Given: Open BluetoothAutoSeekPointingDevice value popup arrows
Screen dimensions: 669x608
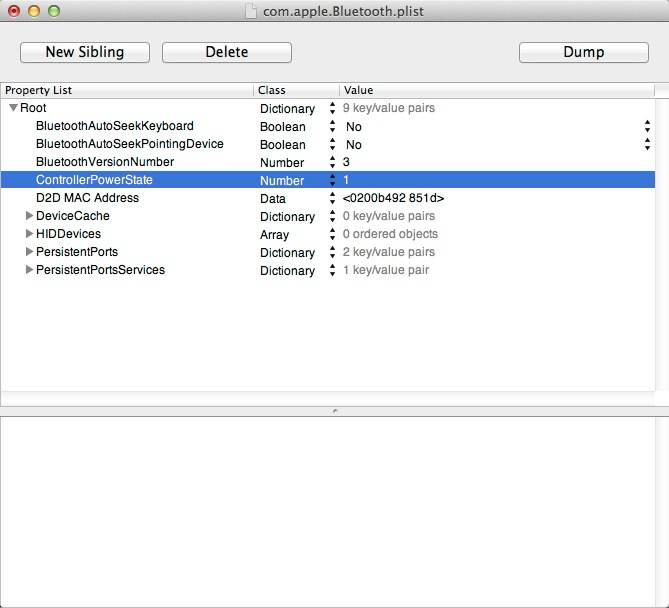Looking at the screenshot, I should pyautogui.click(x=647, y=145).
